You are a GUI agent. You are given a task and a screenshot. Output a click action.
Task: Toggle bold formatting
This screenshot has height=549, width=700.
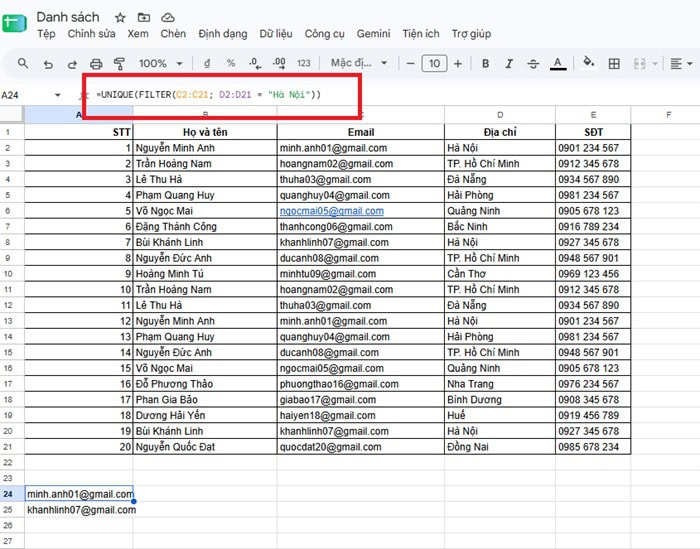485,63
